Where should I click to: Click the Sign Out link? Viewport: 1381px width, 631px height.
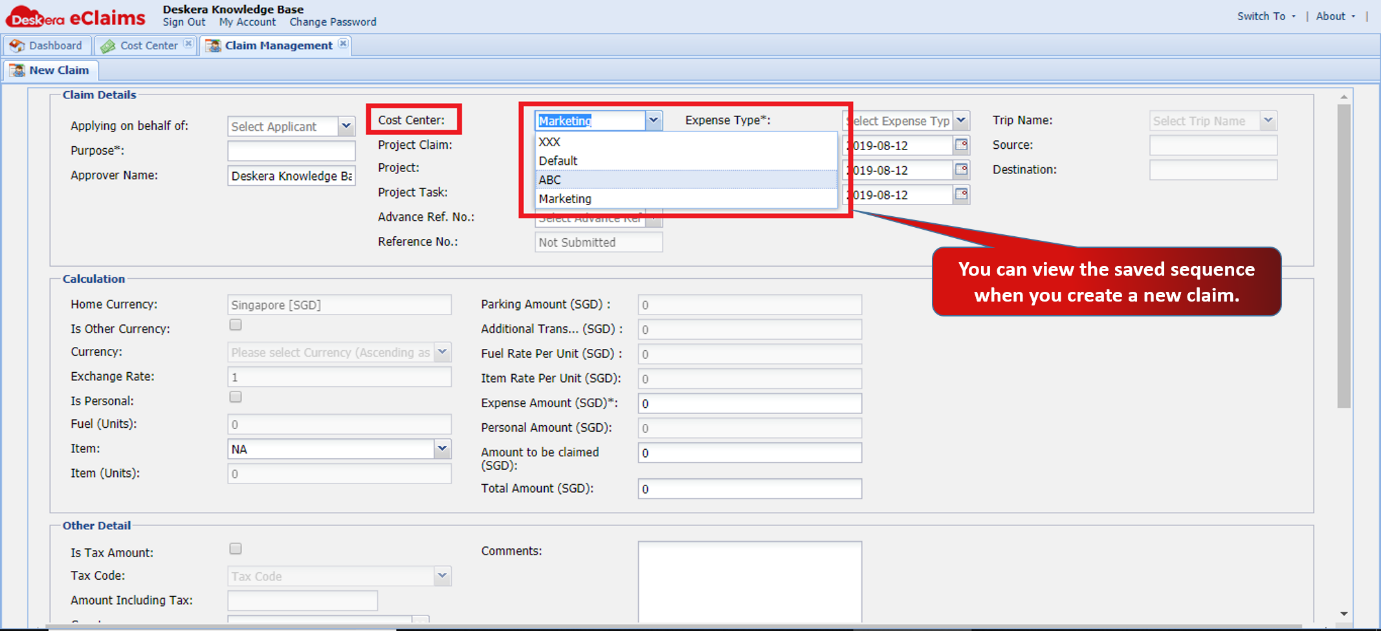click(x=184, y=22)
